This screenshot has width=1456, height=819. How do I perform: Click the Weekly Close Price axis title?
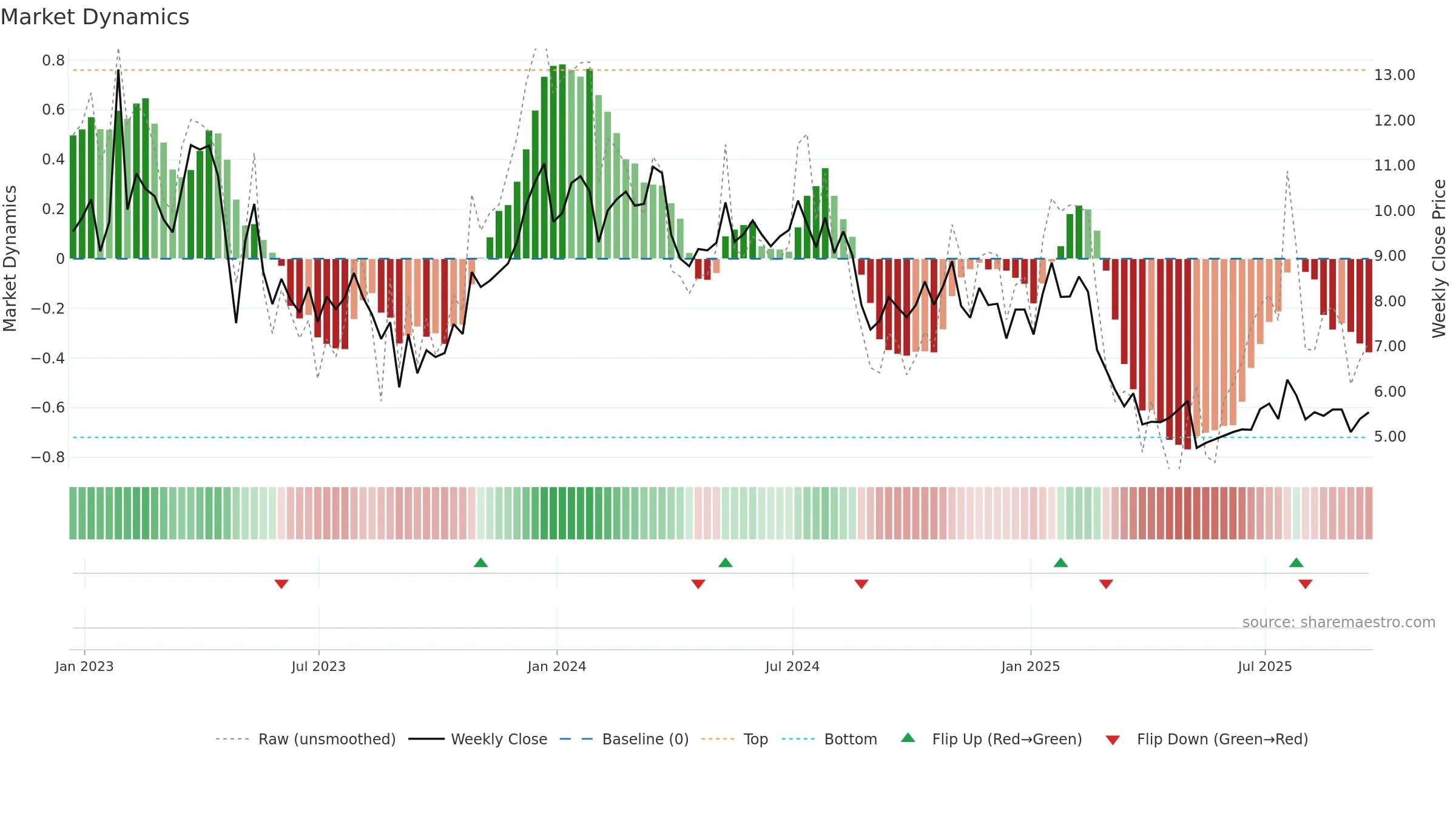click(x=1439, y=258)
